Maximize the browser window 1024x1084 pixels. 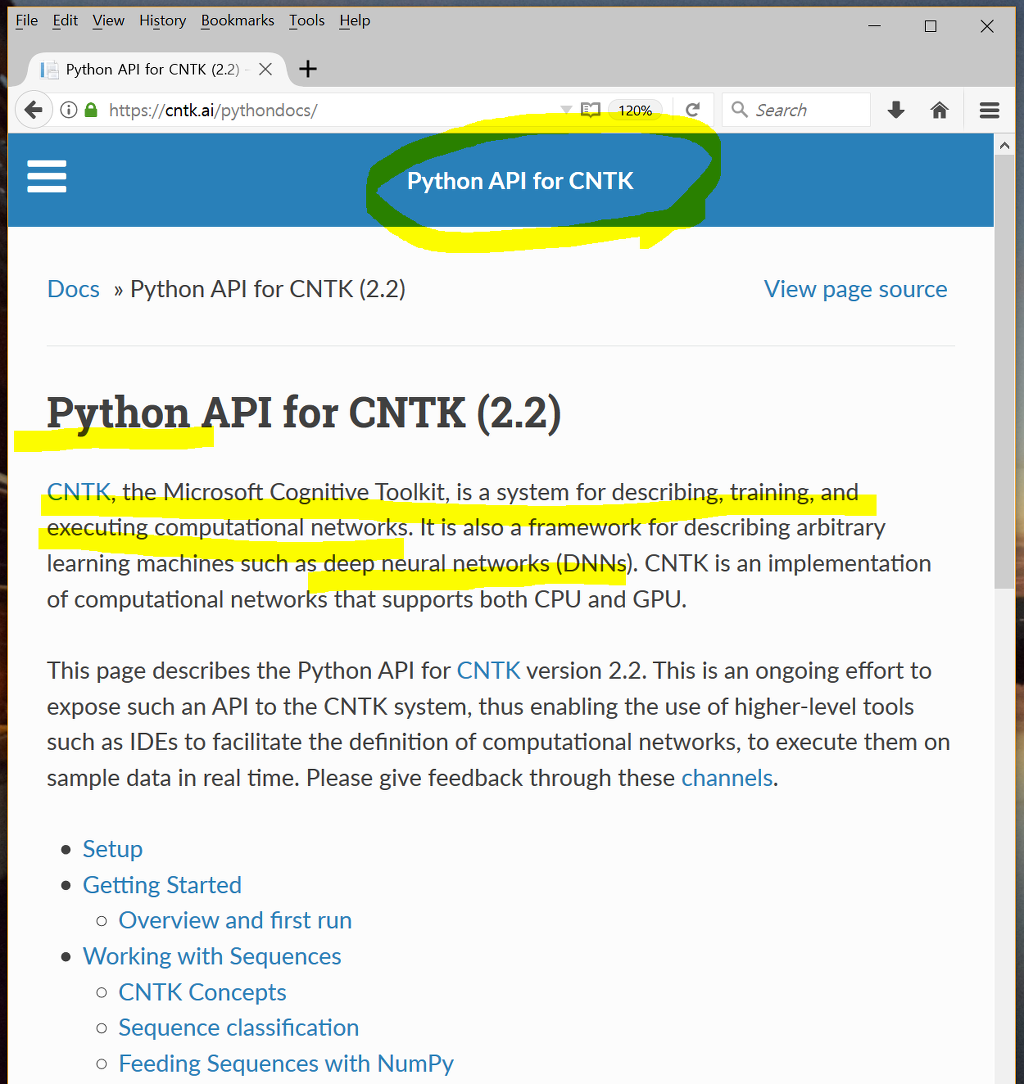(x=931, y=26)
